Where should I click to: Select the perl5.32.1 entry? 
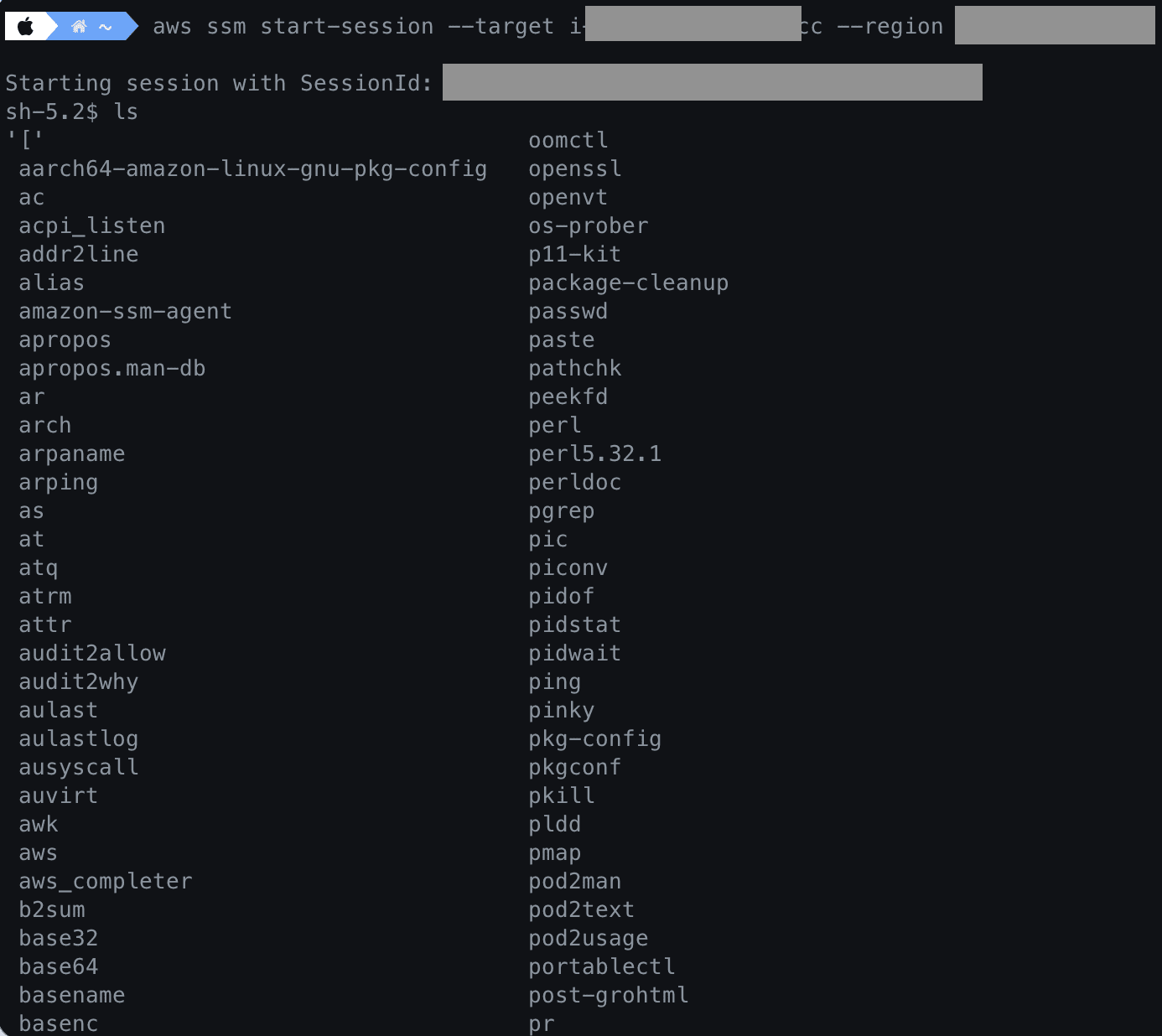pos(594,453)
